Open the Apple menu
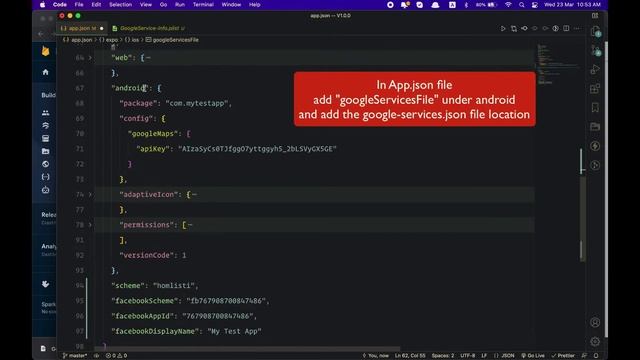Viewport: 640px width, 360px height. point(42,4)
